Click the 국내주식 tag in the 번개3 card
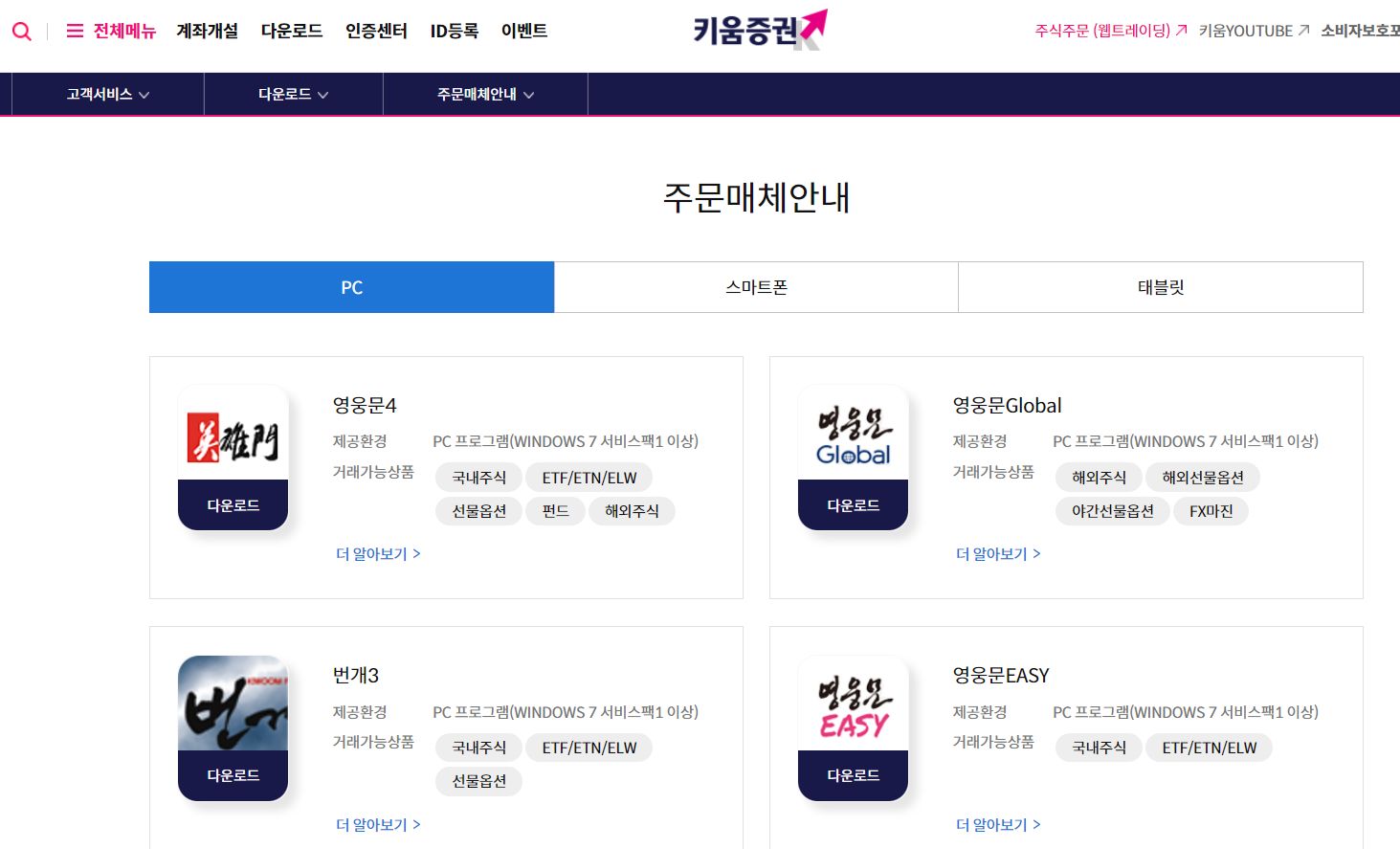 click(478, 748)
